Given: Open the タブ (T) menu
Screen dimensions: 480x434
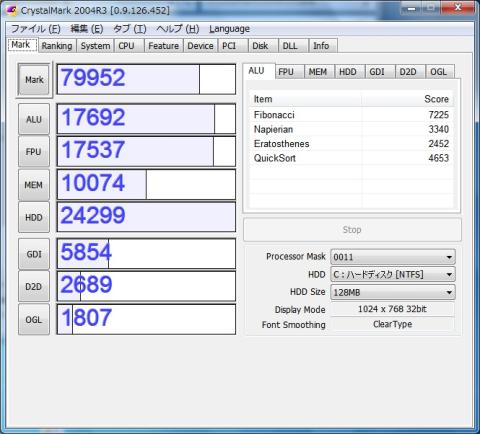Looking at the screenshot, I should [130, 29].
